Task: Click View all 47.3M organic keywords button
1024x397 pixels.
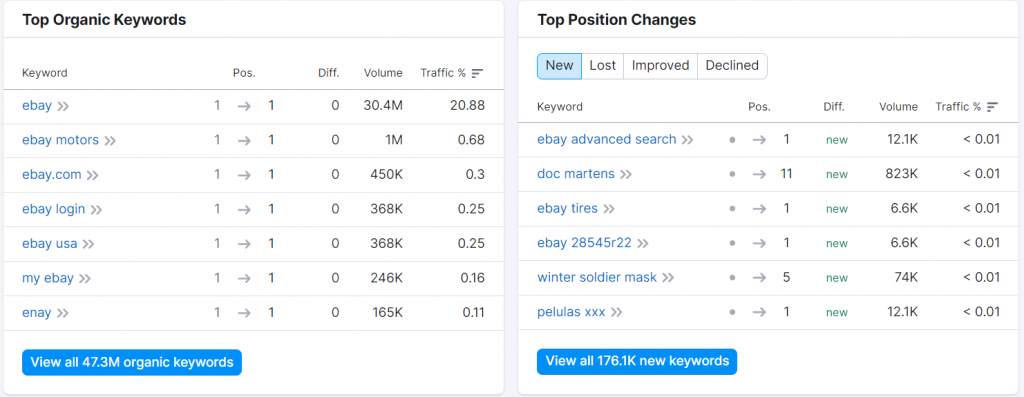Action: point(132,362)
